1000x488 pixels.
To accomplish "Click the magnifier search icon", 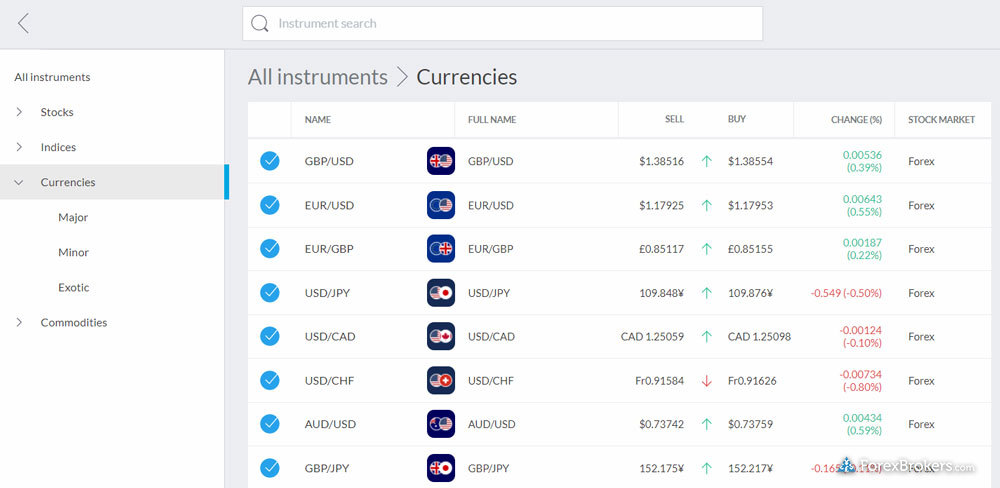I will click(x=260, y=24).
